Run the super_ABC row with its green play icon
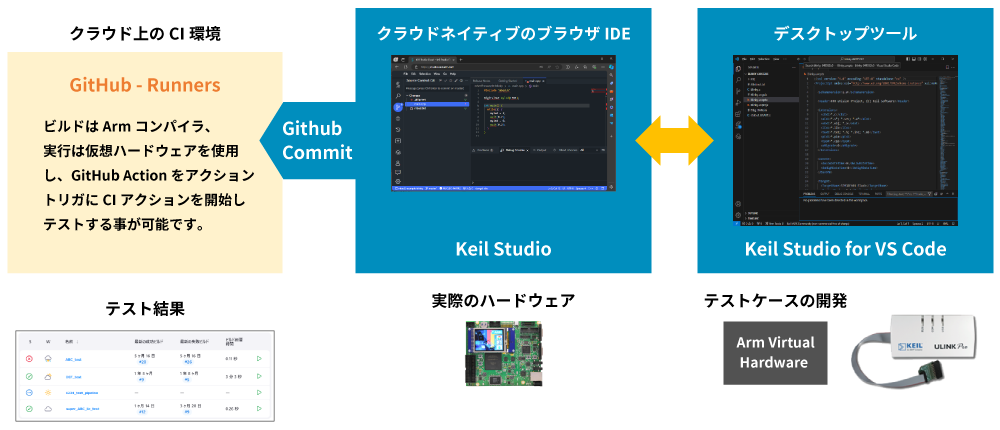The width and height of the screenshot is (1000, 430). [x=259, y=408]
